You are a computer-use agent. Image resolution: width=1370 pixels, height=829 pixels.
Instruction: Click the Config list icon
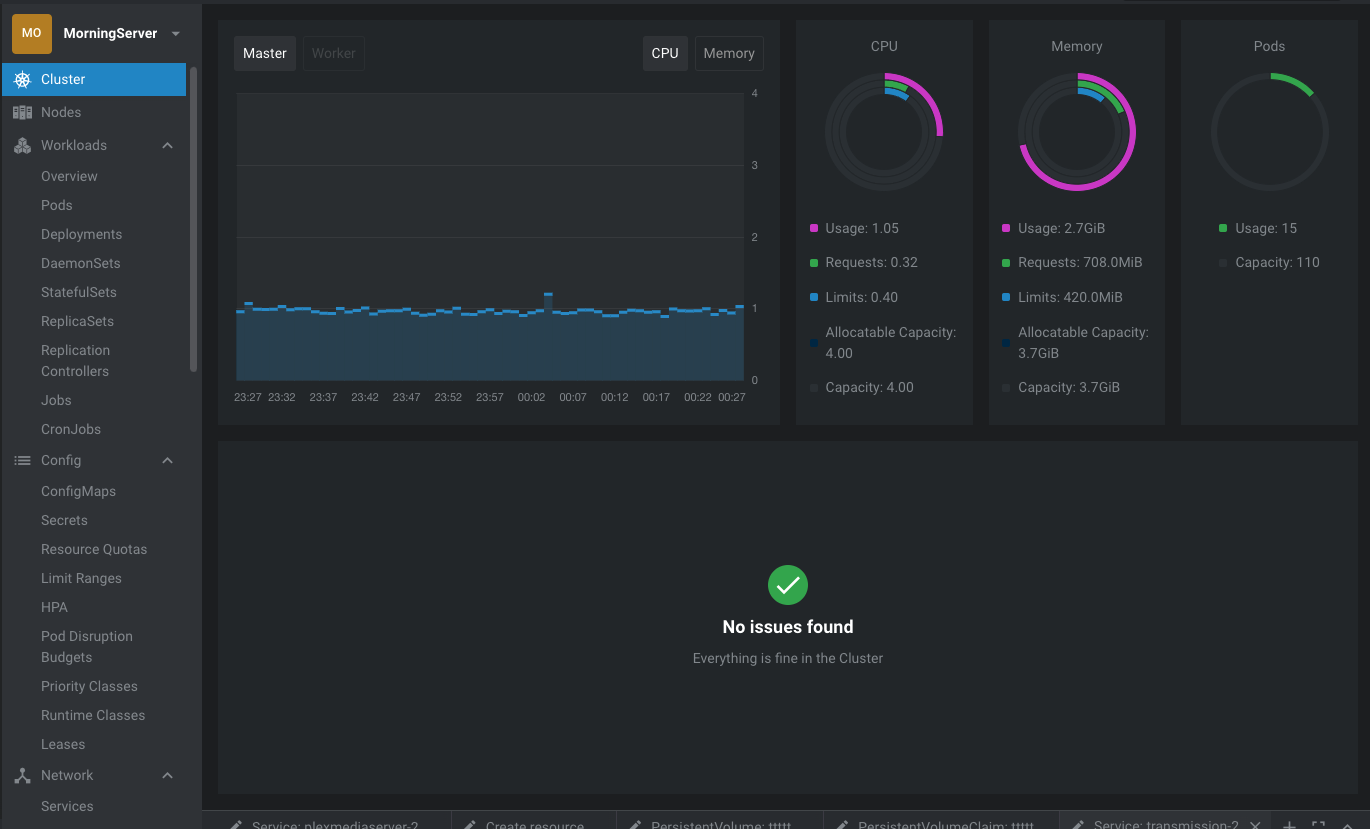tap(22, 460)
